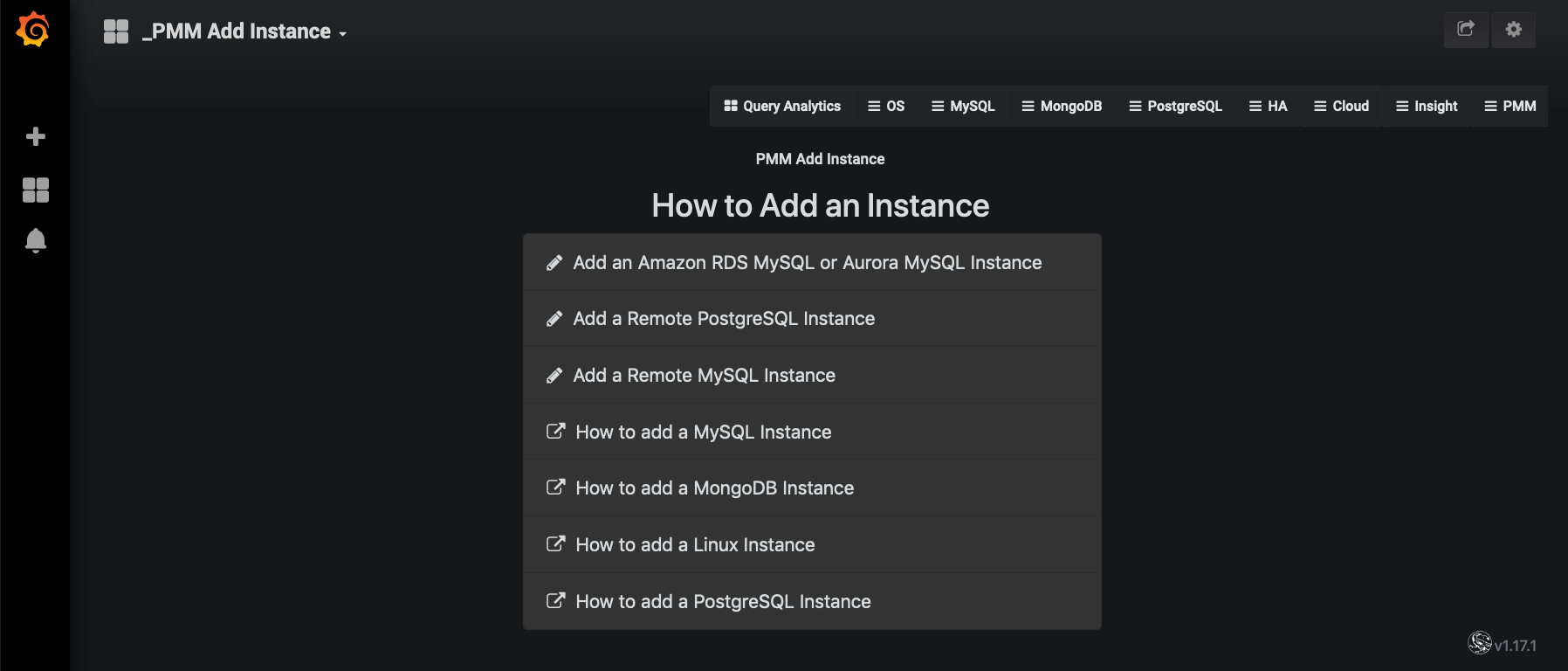Click the Grafana logo icon
This screenshot has width=1568, height=671.
pyautogui.click(x=33, y=30)
